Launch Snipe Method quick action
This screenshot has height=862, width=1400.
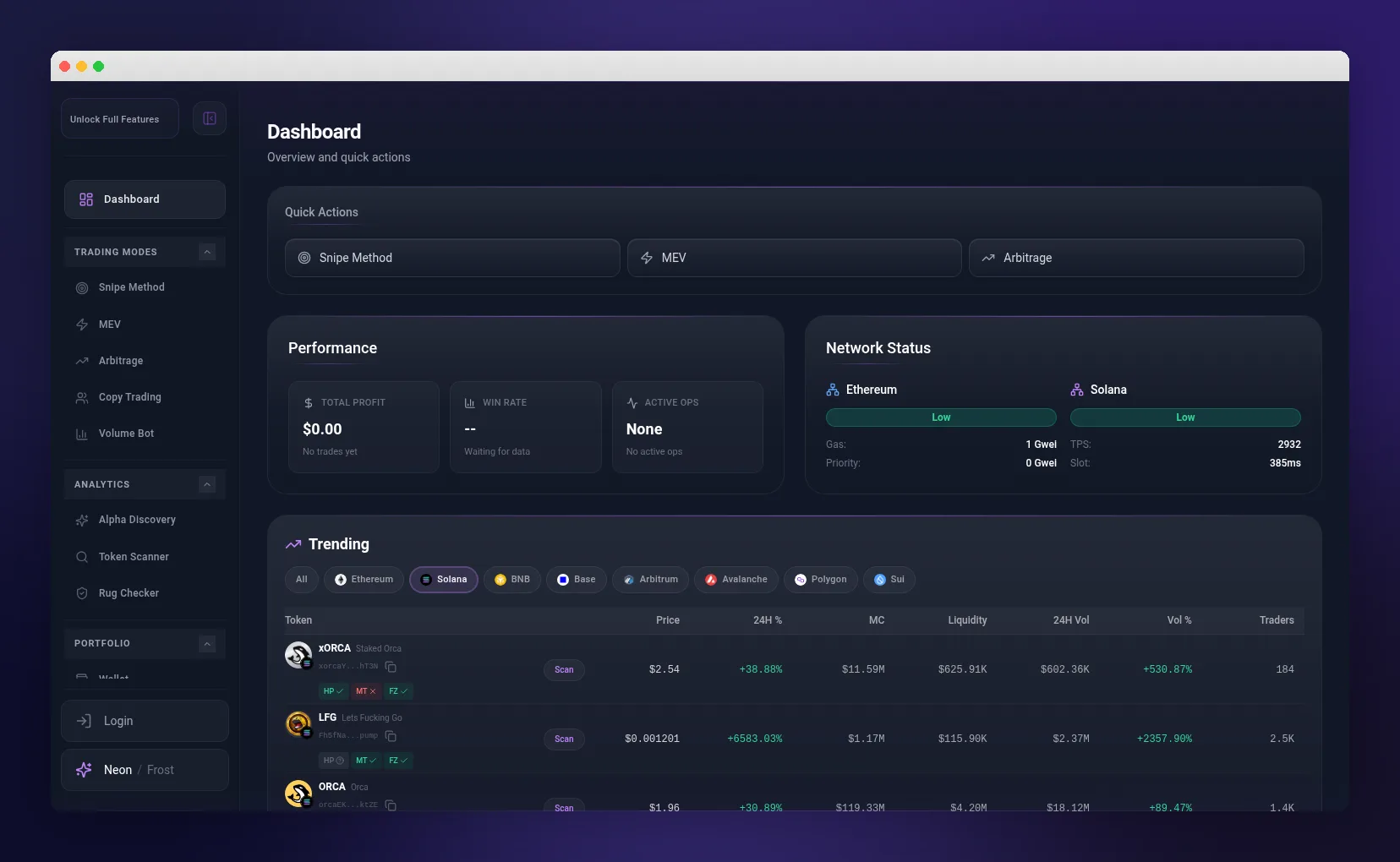[452, 258]
